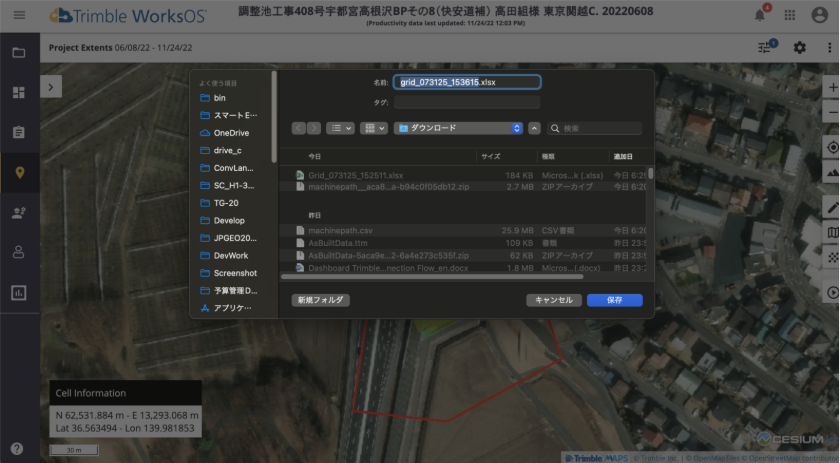Open the list view mode dropdown
The image size is (840, 463).
click(x=341, y=128)
